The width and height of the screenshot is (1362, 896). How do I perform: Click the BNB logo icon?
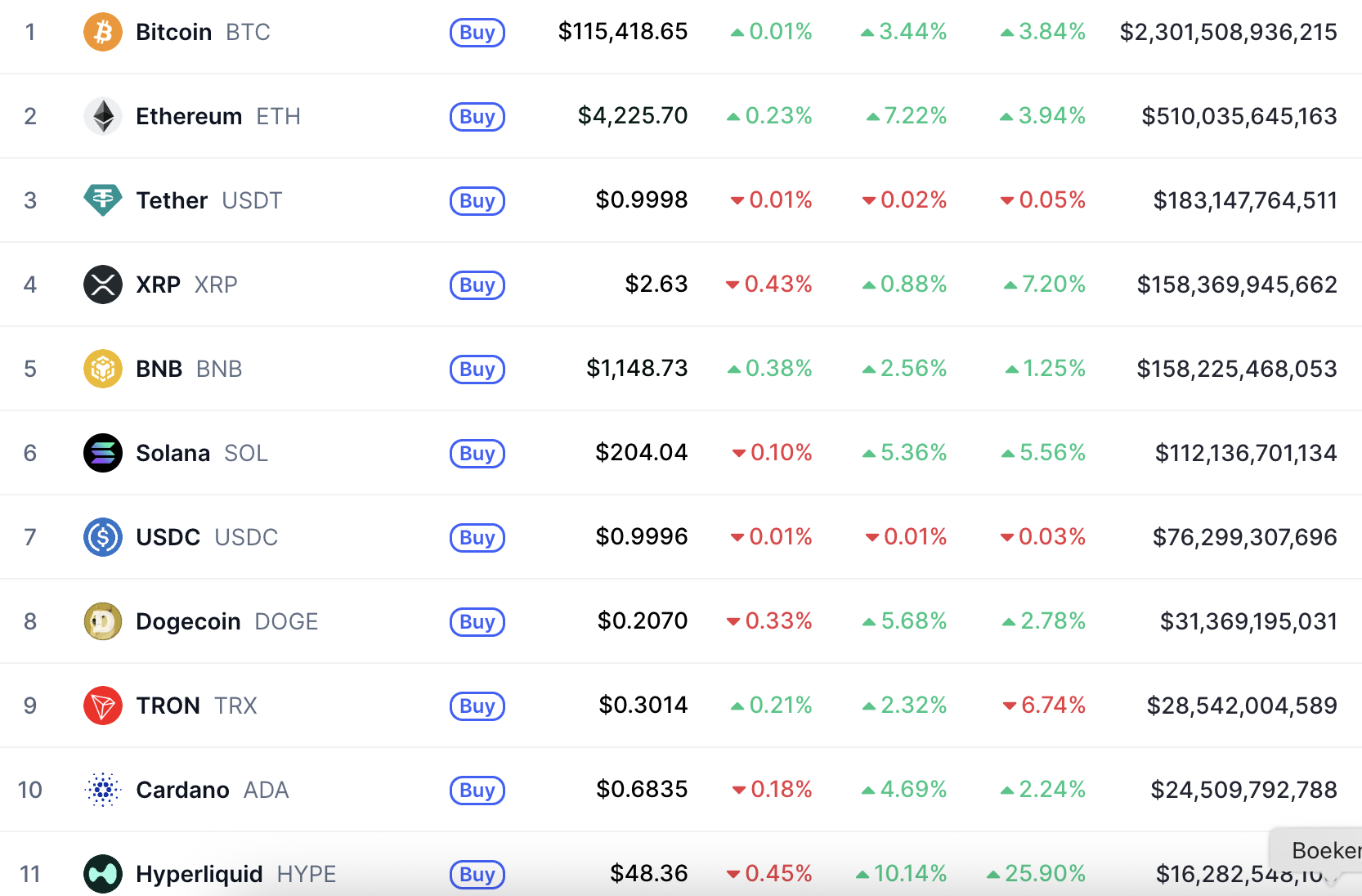[103, 369]
